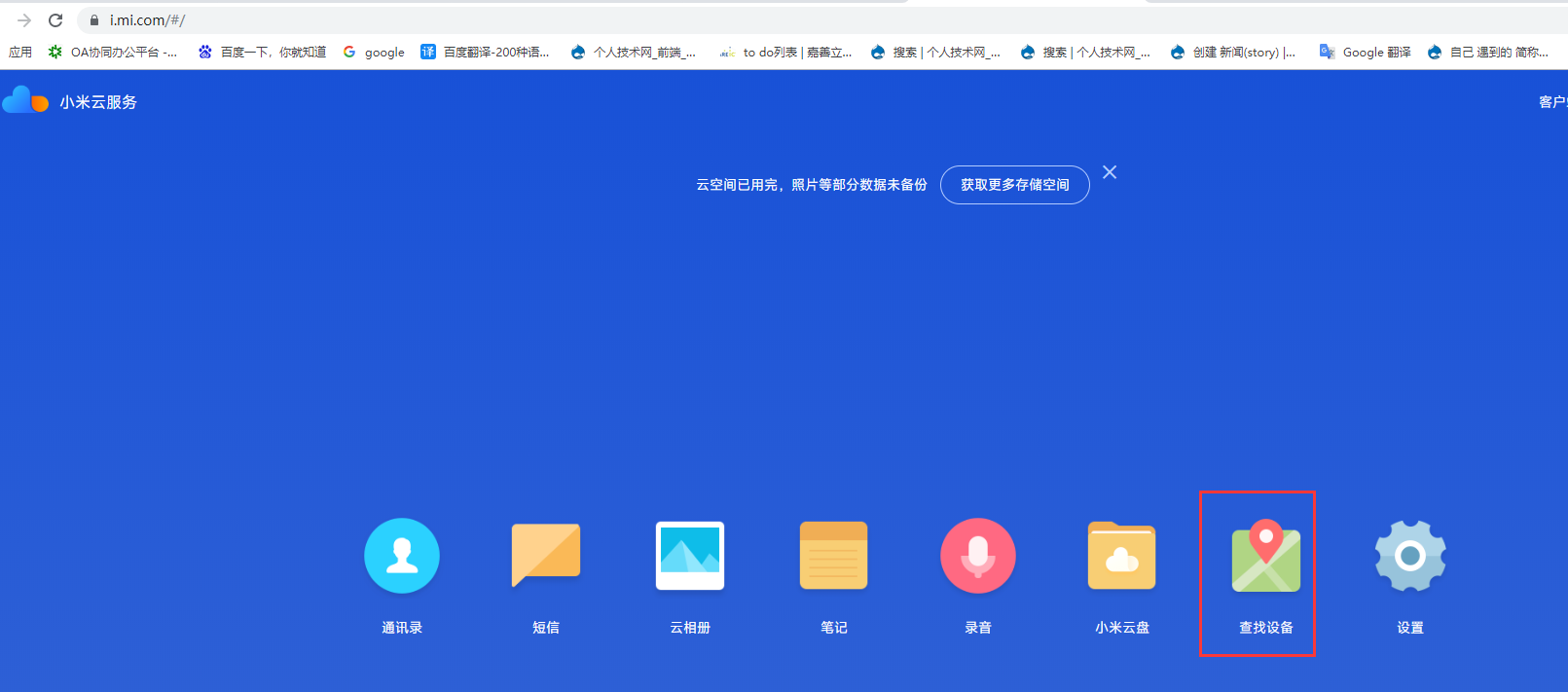Screen dimensions: 1568x692
Task: Open the 自己 遇到的 简称 bookmark
Action: click(1488, 52)
